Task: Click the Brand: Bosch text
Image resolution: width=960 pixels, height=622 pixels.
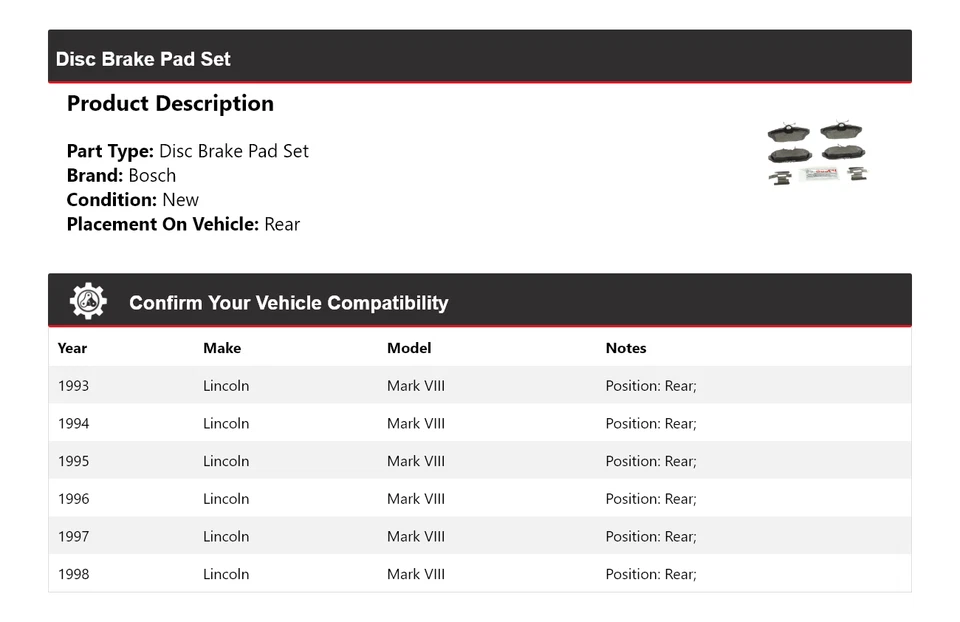Action: (121, 175)
